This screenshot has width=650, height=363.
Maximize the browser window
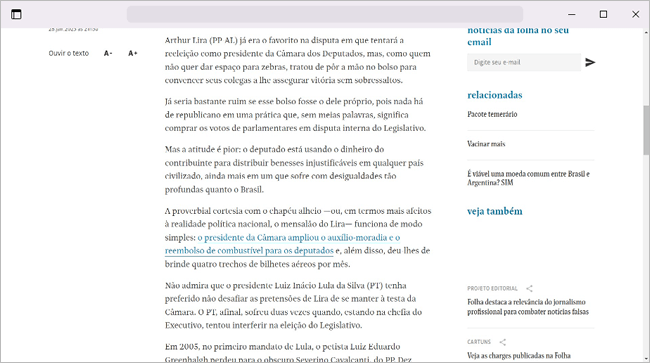tap(603, 15)
